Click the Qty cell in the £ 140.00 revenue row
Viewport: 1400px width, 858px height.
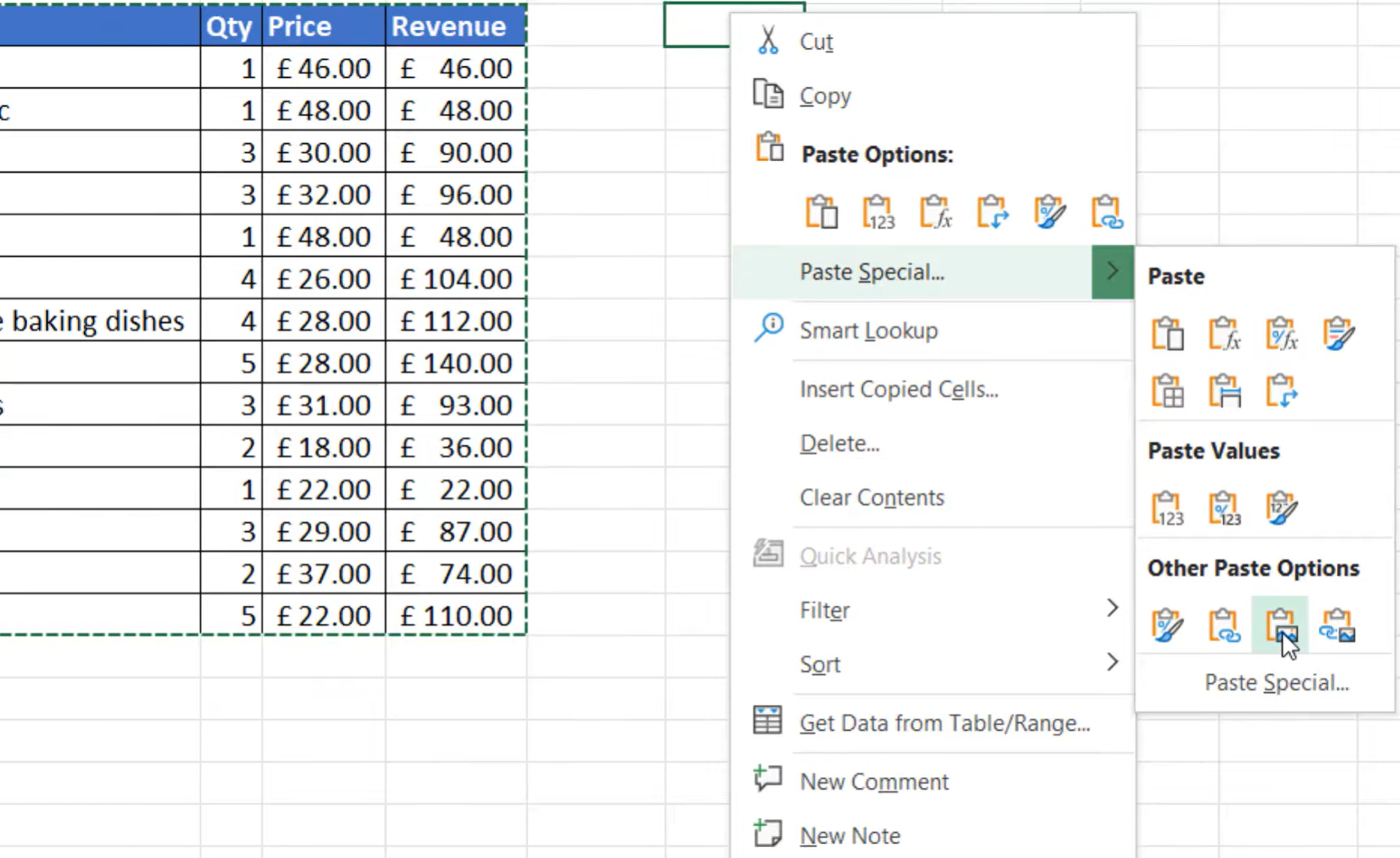[x=231, y=363]
